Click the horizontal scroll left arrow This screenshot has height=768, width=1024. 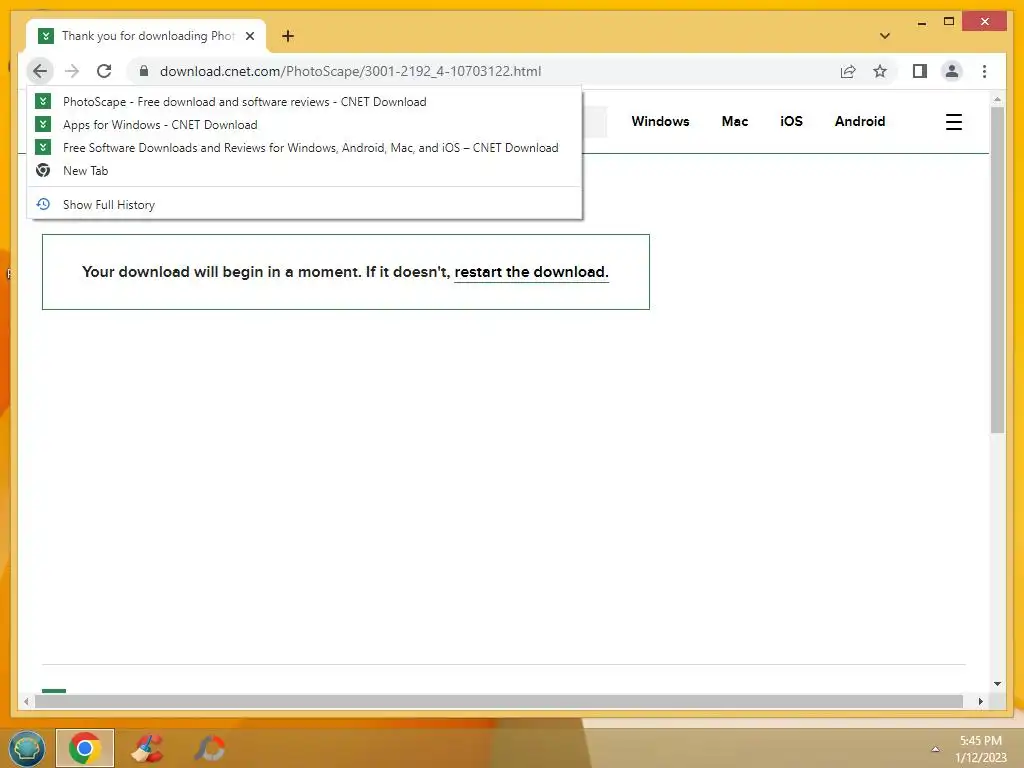pyautogui.click(x=26, y=701)
